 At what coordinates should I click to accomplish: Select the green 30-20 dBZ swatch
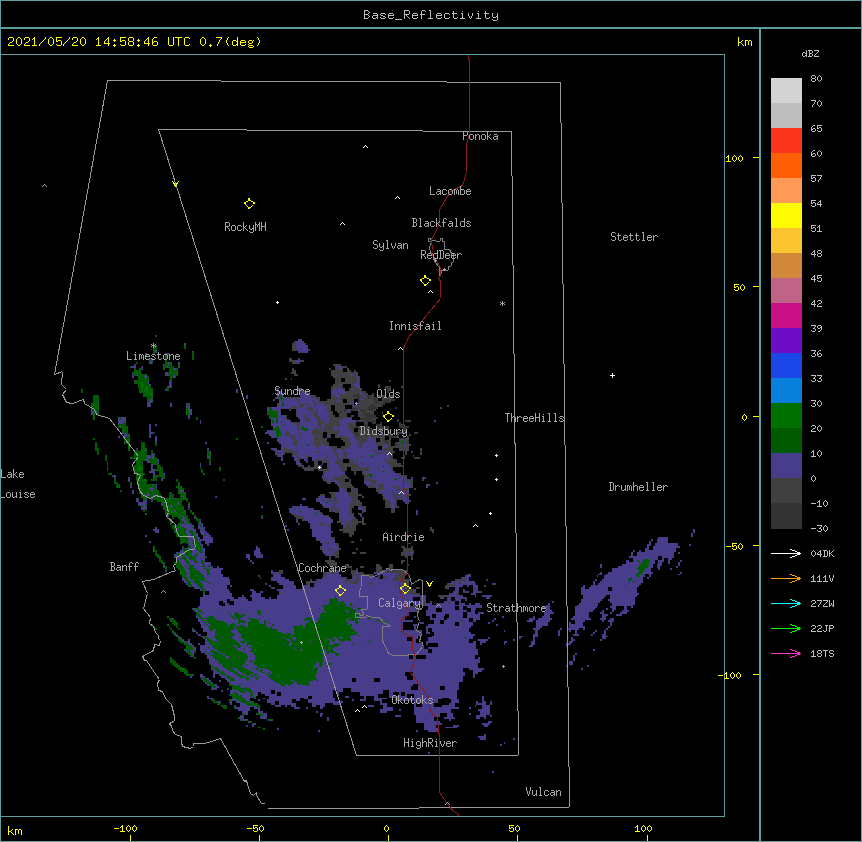pyautogui.click(x=786, y=416)
